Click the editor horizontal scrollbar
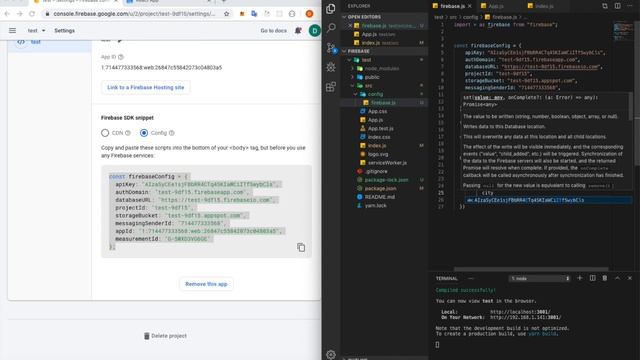This screenshot has width=640, height=360. pos(531,269)
